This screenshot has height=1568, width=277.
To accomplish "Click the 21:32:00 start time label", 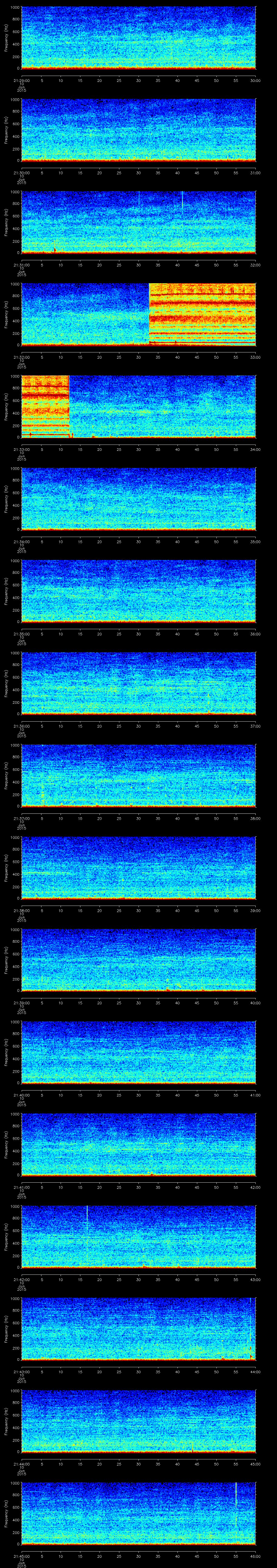I will (21, 357).
